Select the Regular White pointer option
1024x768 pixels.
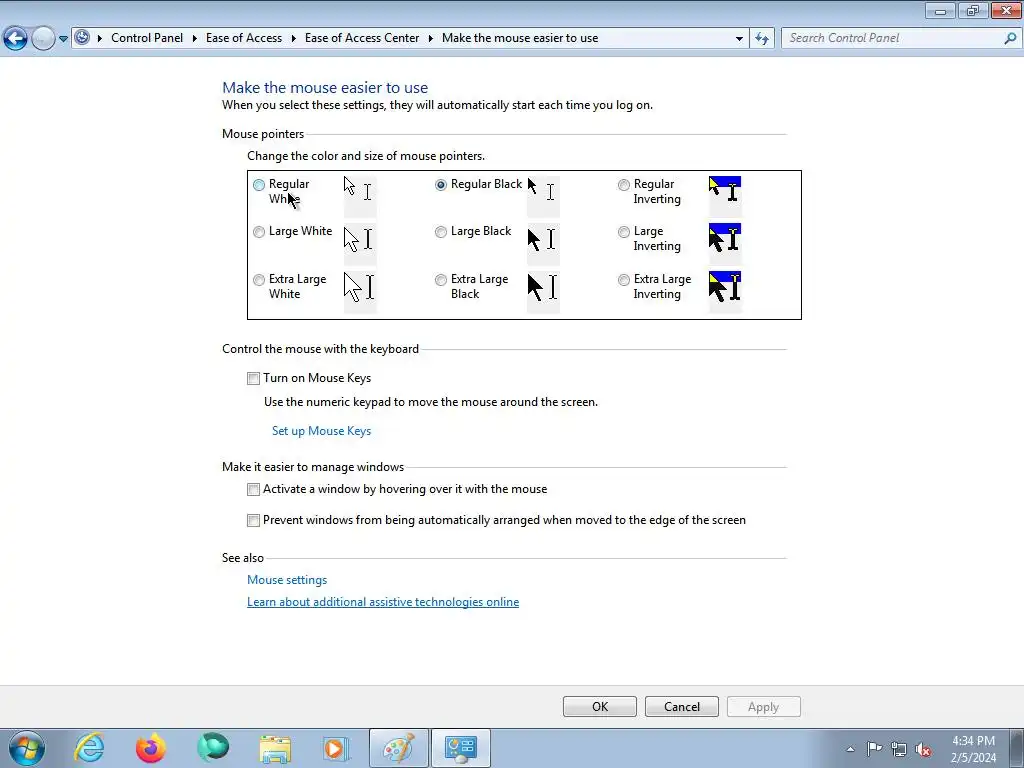tap(259, 185)
